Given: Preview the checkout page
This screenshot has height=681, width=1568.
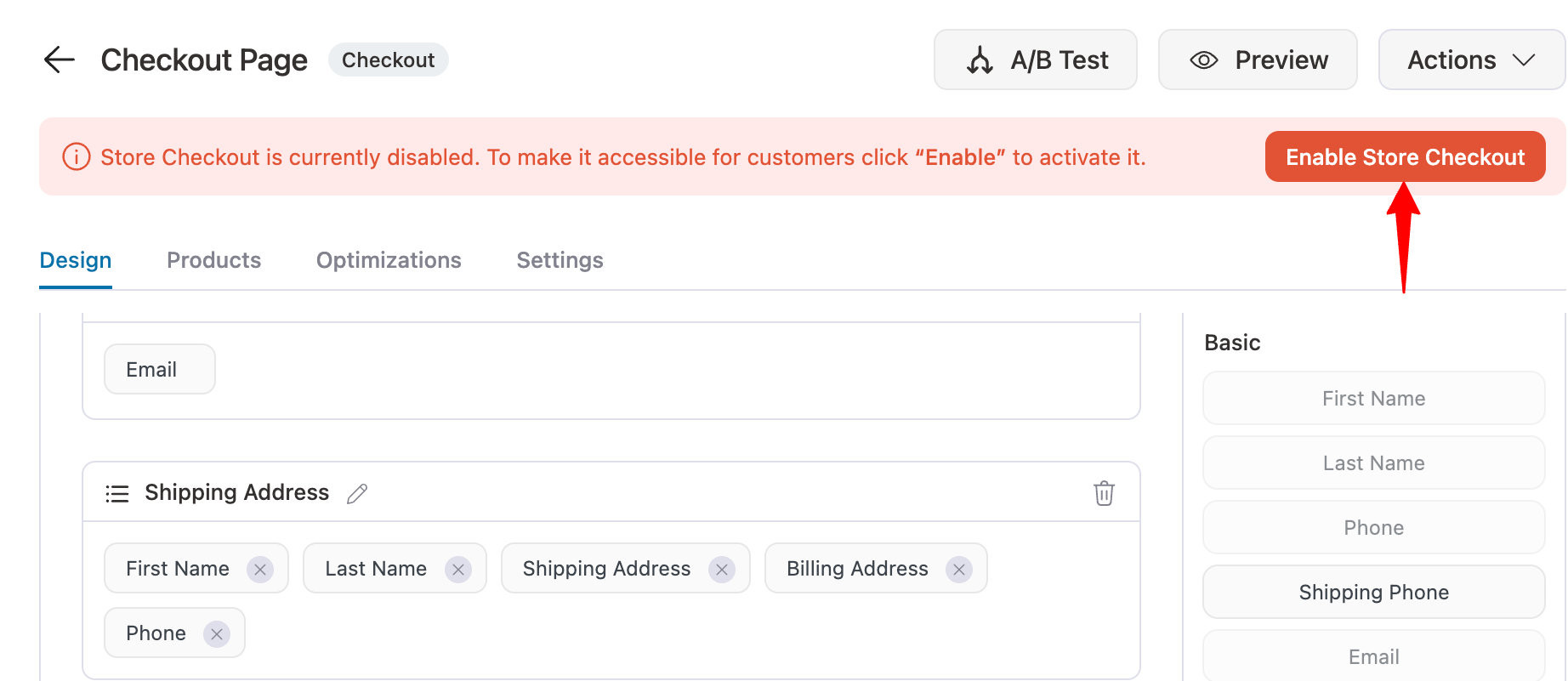Looking at the screenshot, I should coord(1258,60).
